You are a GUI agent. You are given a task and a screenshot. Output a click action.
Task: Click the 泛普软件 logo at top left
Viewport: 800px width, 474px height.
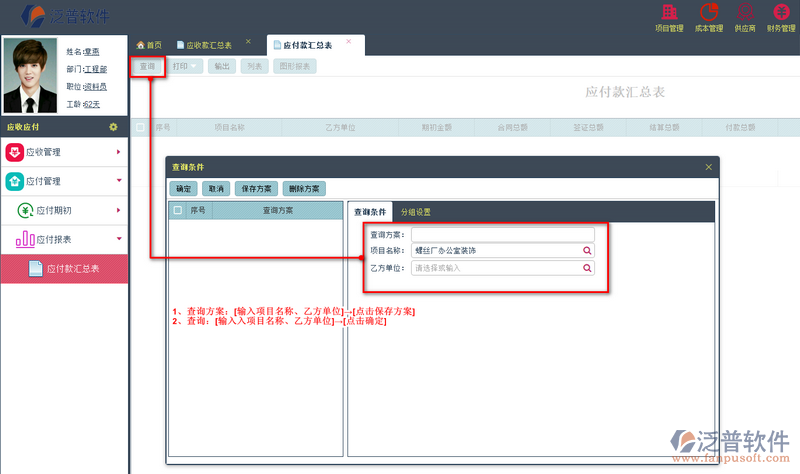click(65, 16)
